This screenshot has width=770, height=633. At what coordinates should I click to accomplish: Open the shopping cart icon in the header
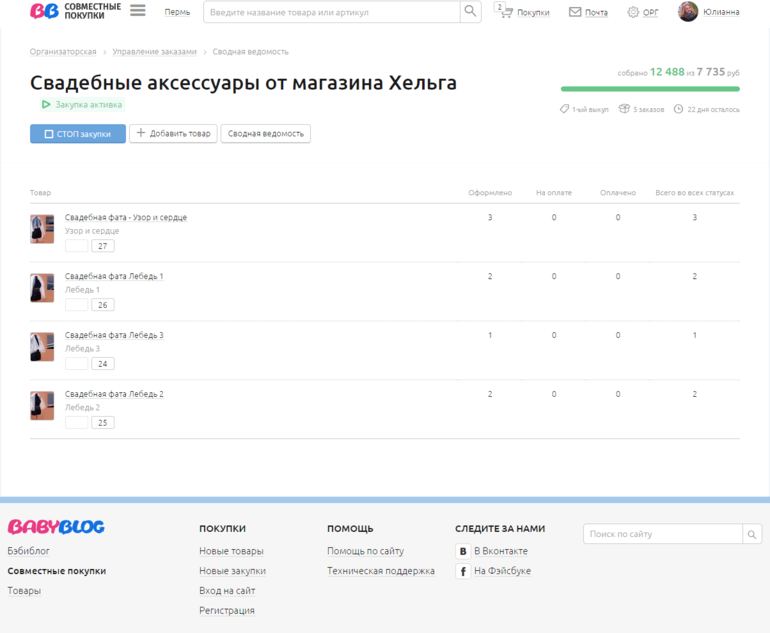click(x=506, y=12)
